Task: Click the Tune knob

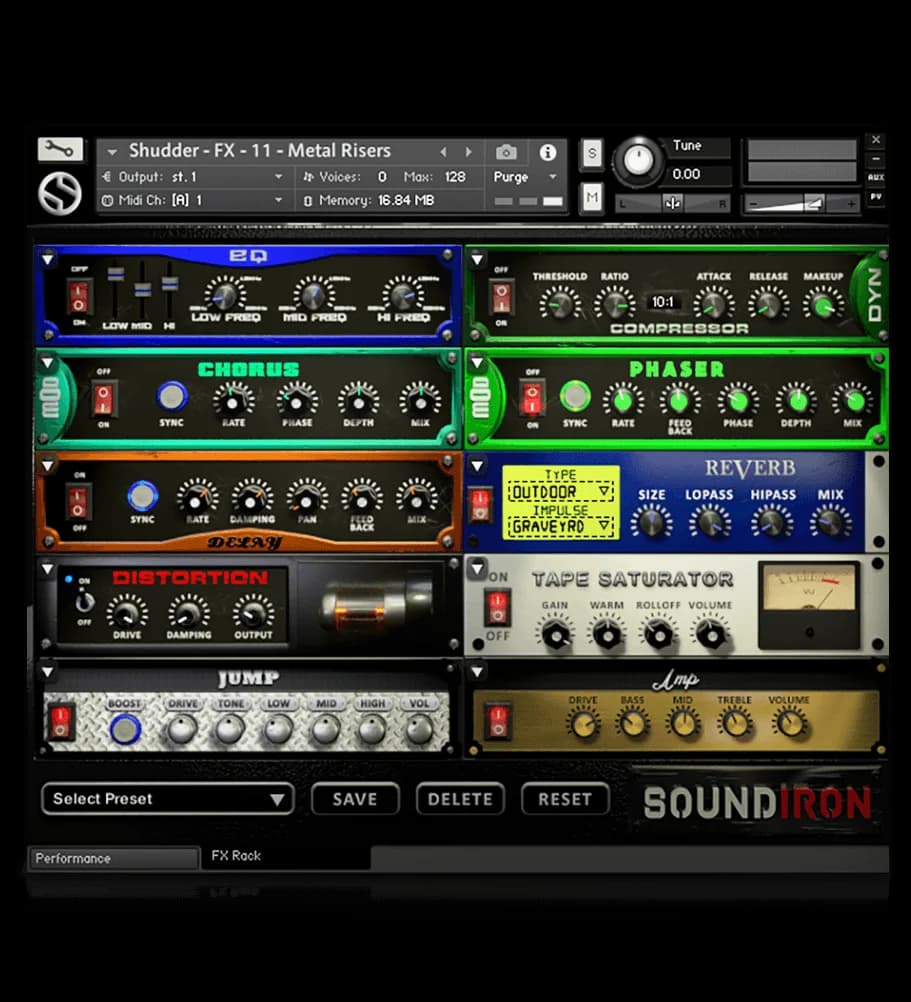Action: tap(638, 159)
